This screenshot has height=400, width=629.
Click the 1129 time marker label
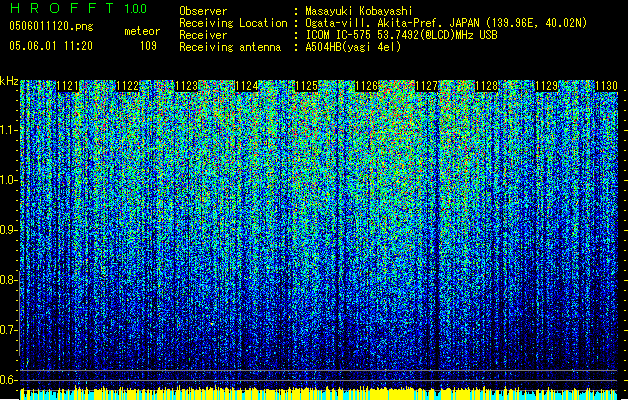(x=547, y=86)
